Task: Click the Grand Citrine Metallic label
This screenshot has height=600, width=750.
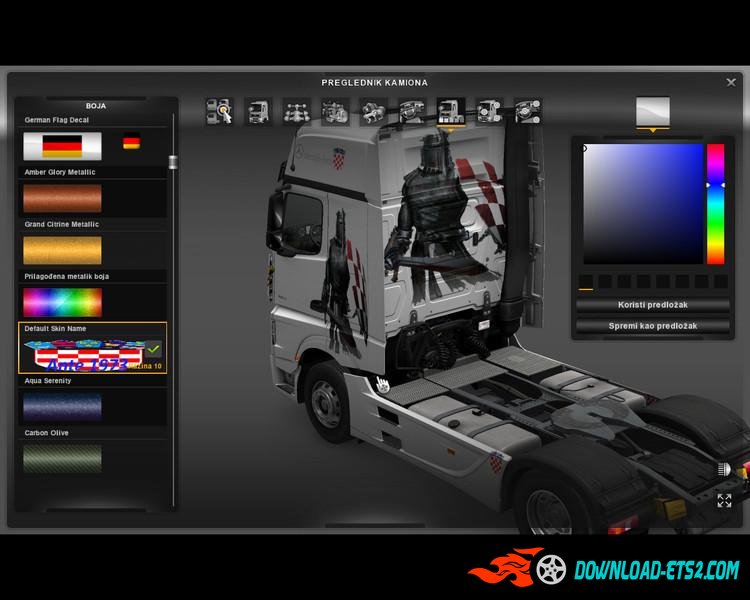Action: 62,224
